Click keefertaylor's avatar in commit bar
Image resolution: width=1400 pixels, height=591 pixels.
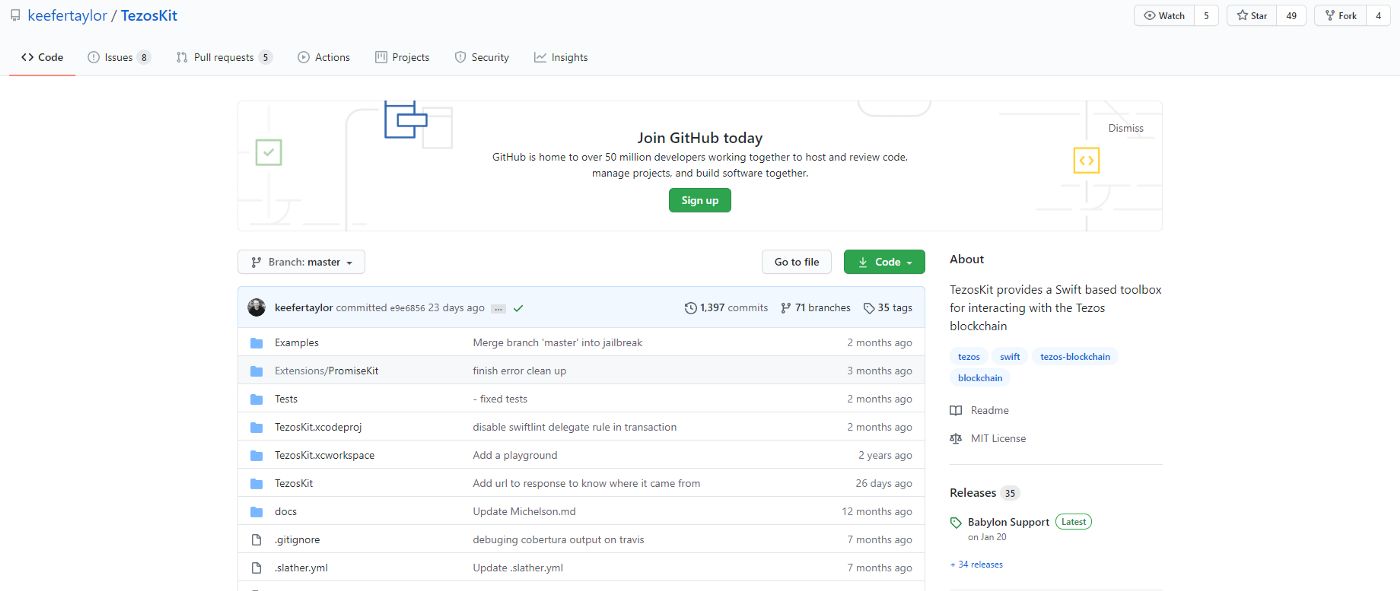click(257, 308)
